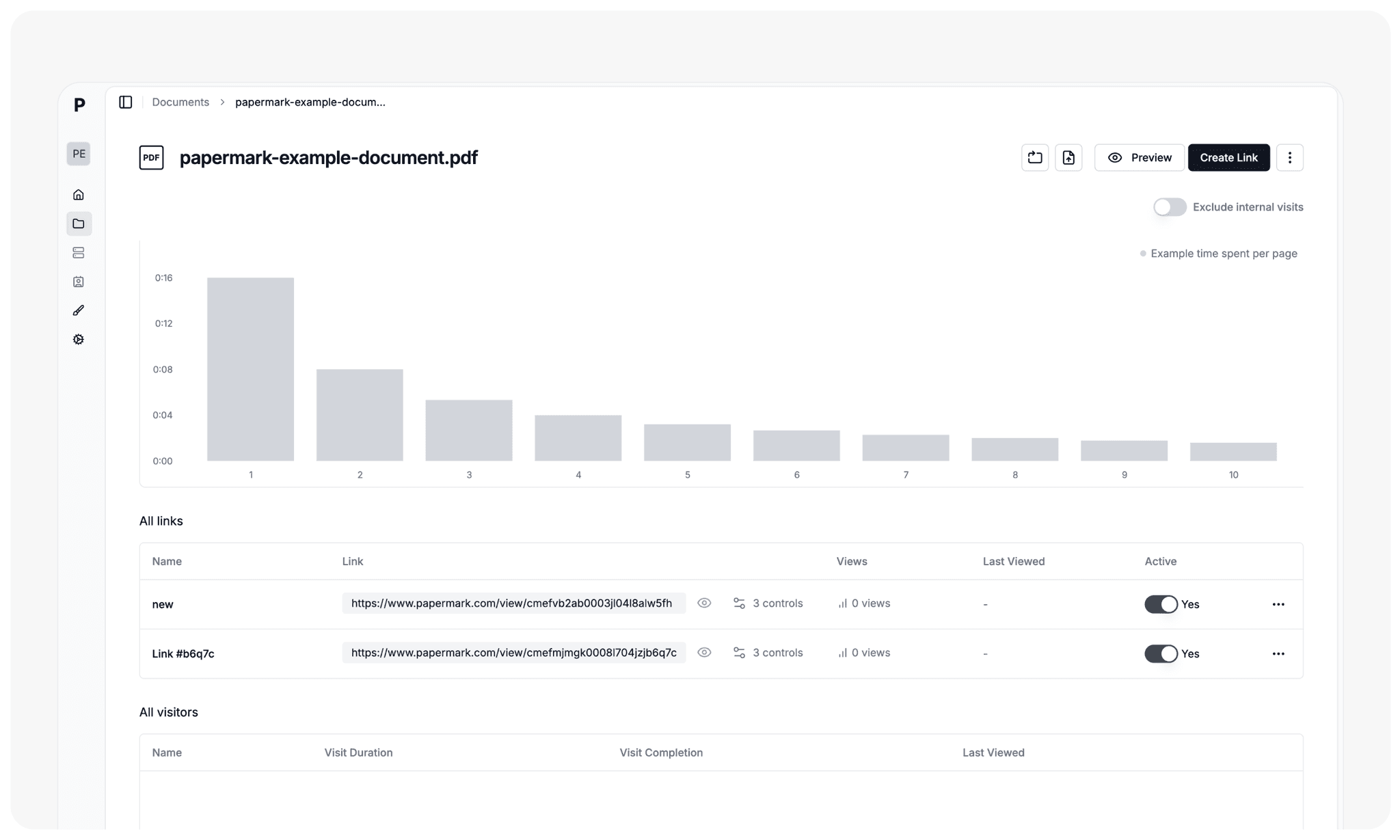Open the Home dashboard icon in sidebar
1400x840 pixels.
[79, 195]
